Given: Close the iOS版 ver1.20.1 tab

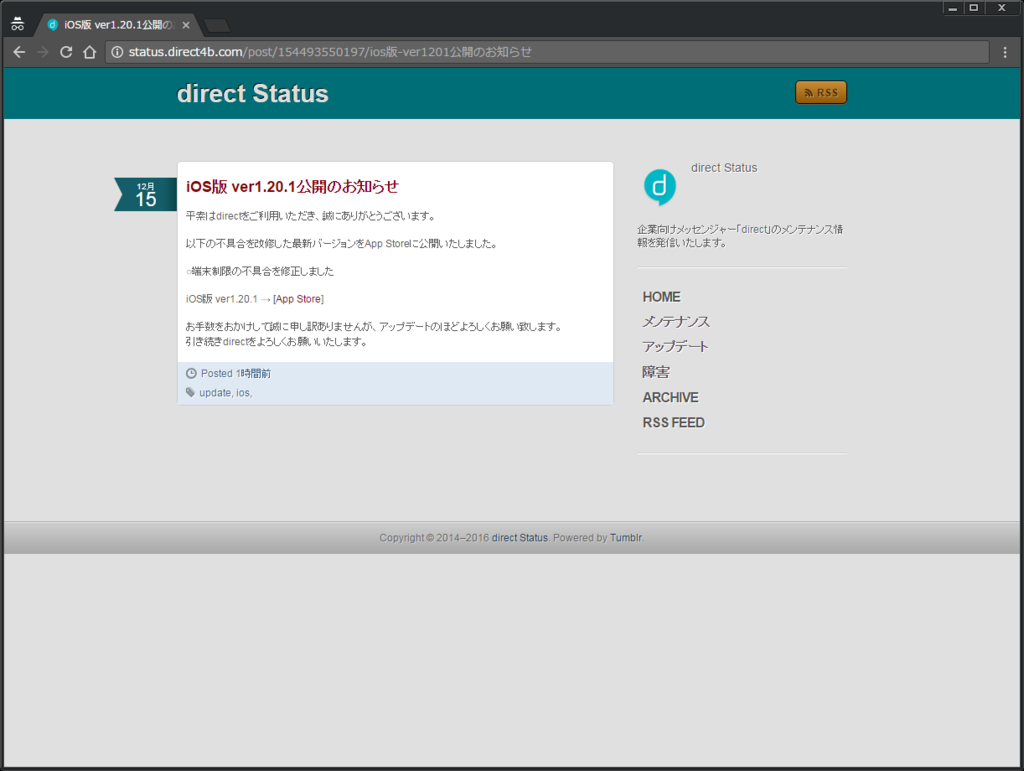Looking at the screenshot, I should [x=186, y=25].
